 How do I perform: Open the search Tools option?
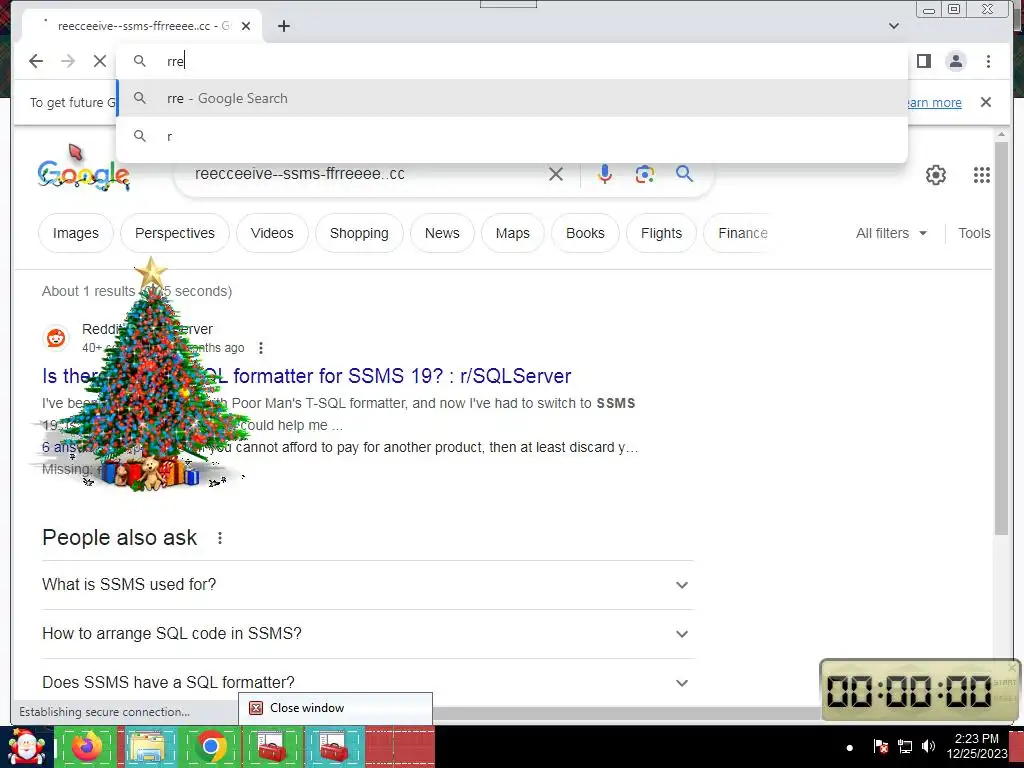coord(974,233)
